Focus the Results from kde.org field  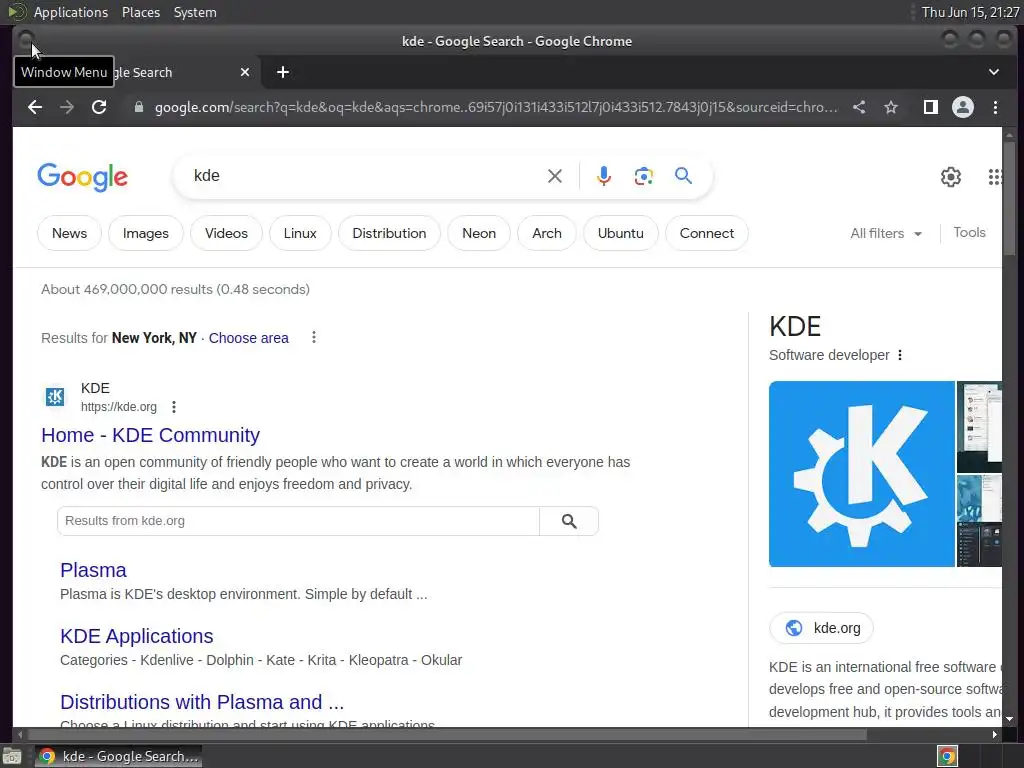pos(298,521)
